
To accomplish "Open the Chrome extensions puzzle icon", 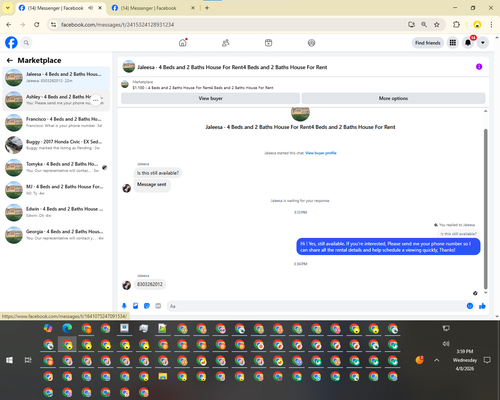I will 456,25.
